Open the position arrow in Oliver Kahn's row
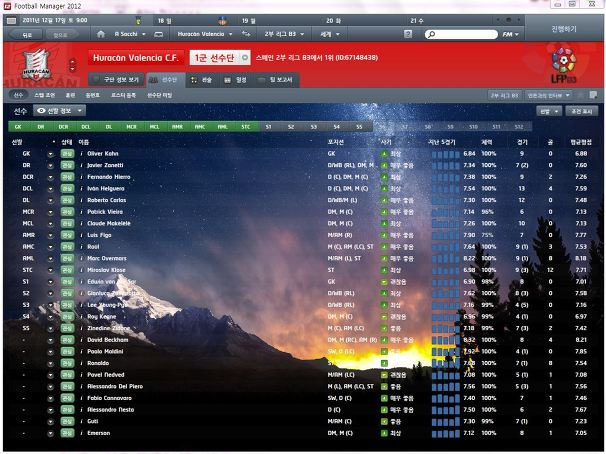606x454 pixels. click(x=50, y=154)
